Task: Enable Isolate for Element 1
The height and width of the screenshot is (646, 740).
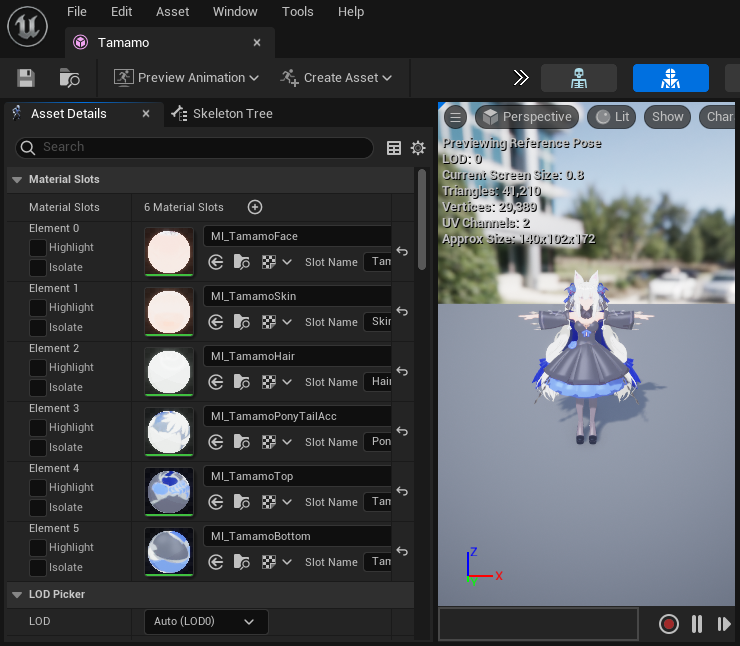Action: [38, 327]
